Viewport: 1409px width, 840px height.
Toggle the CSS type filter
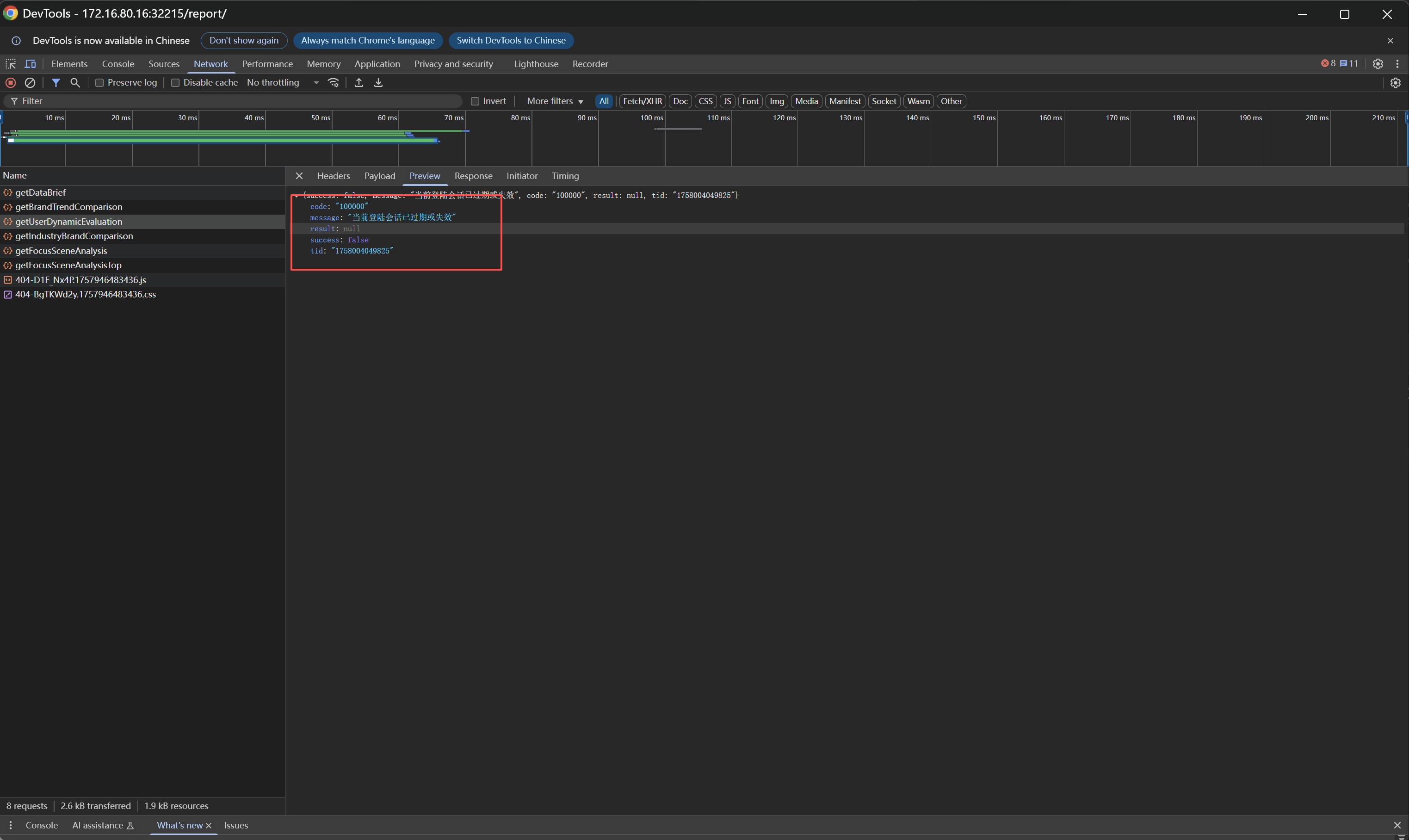pos(705,101)
